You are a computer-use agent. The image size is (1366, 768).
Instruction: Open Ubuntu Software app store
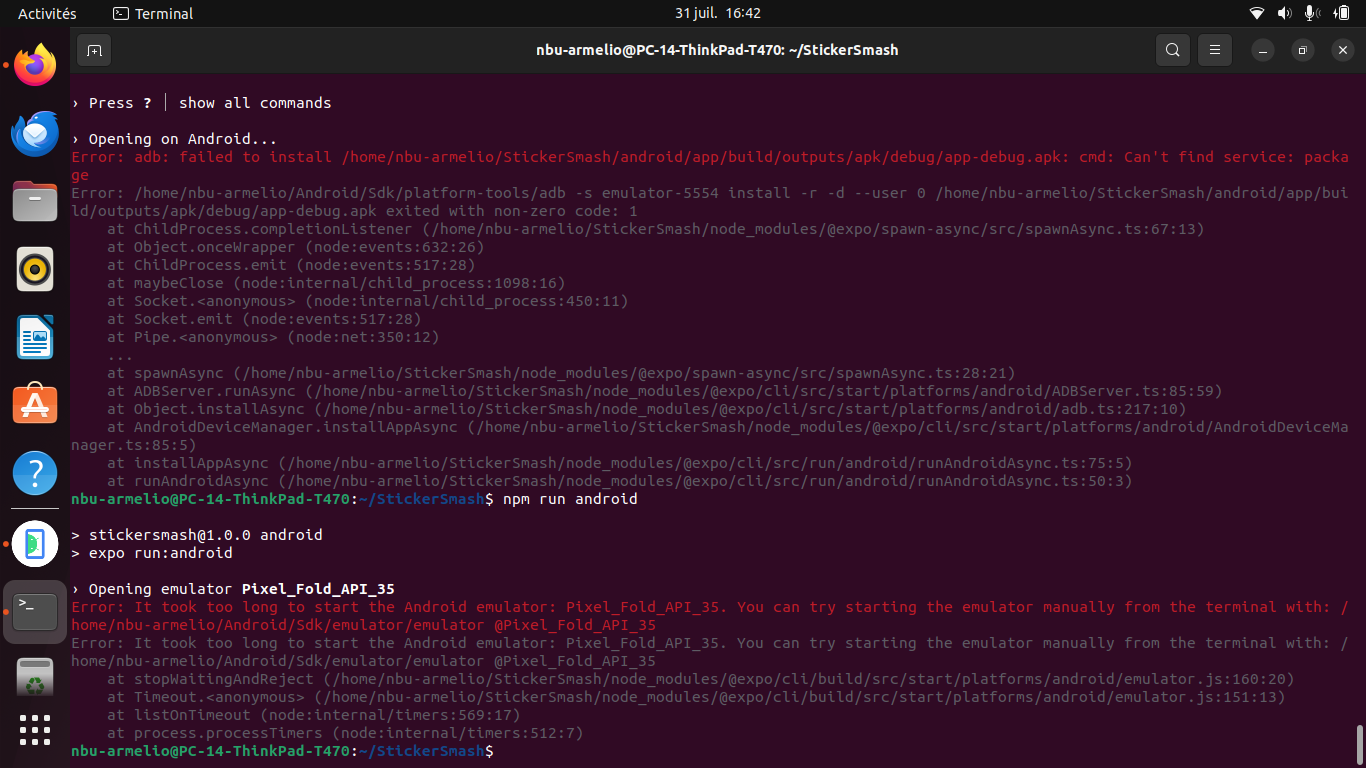(35, 406)
